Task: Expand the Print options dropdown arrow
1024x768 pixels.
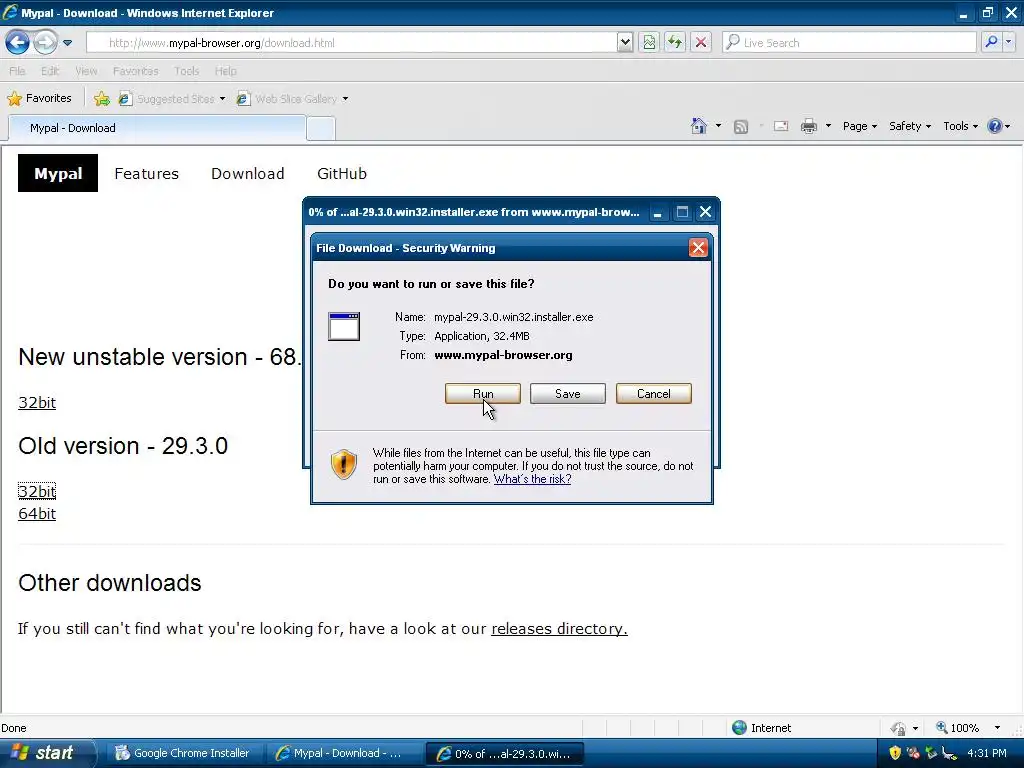Action: pos(828,126)
